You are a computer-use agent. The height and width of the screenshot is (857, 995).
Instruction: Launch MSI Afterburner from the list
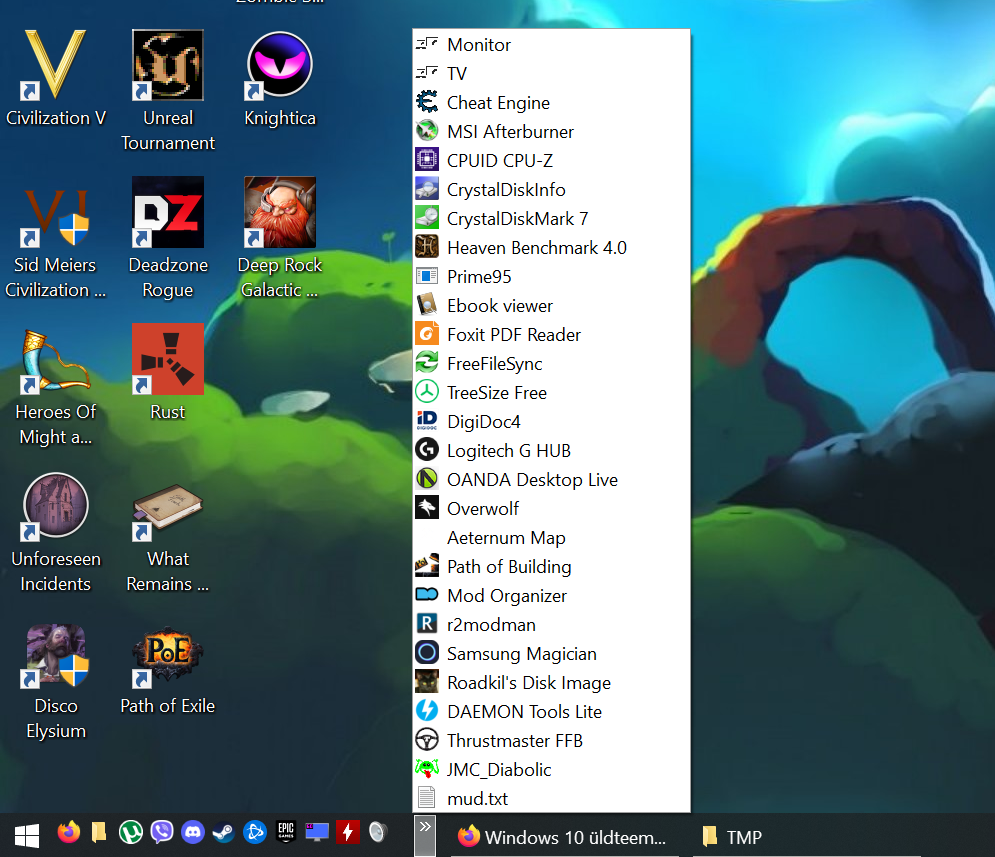551,132
